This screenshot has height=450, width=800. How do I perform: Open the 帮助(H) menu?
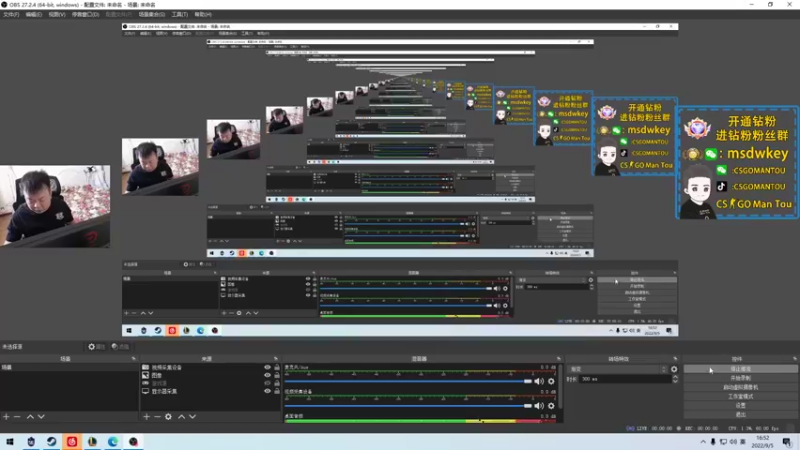tap(203, 14)
